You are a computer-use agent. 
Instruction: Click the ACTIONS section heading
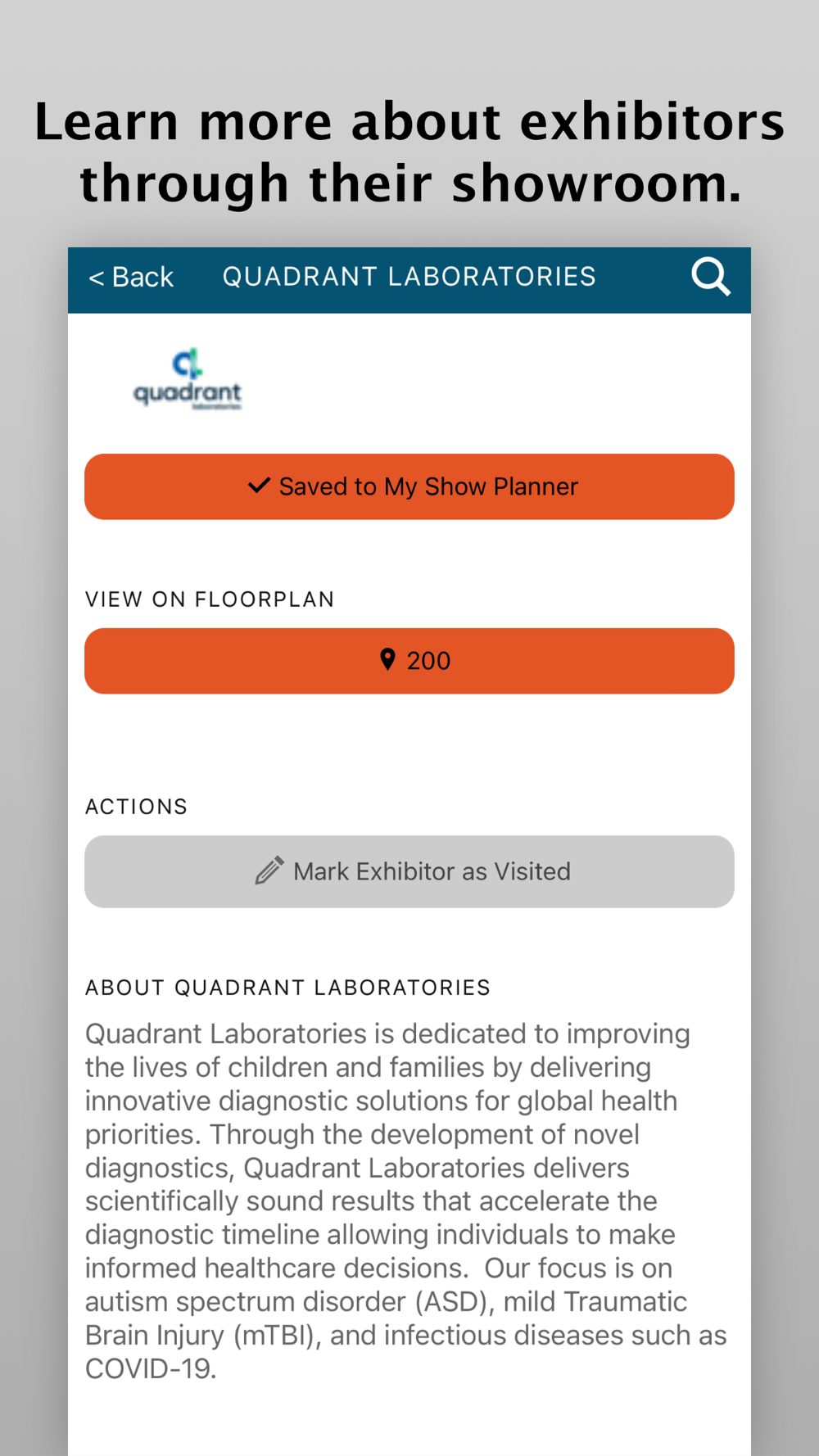pyautogui.click(x=137, y=807)
